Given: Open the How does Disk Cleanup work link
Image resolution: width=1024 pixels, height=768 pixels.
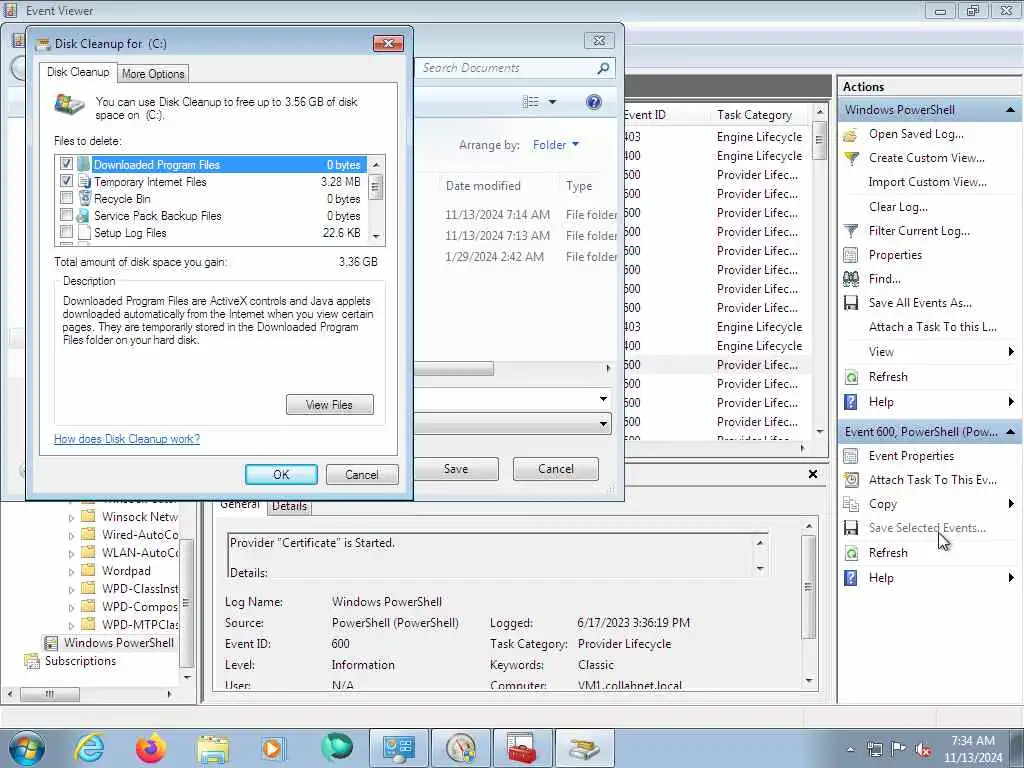Looking at the screenshot, I should (x=127, y=439).
